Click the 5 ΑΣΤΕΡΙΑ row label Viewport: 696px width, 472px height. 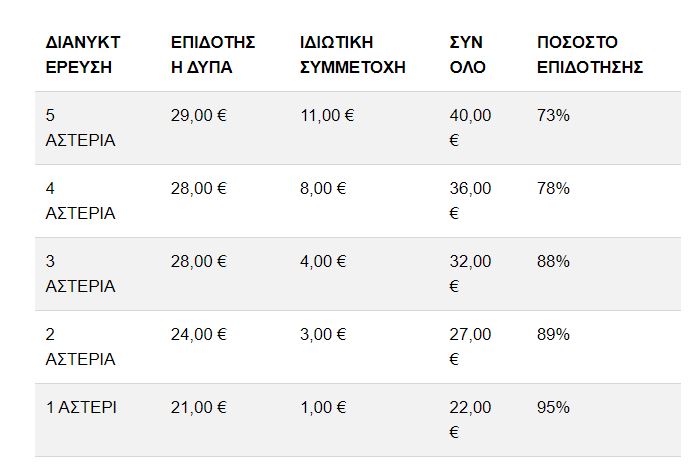pos(80,128)
